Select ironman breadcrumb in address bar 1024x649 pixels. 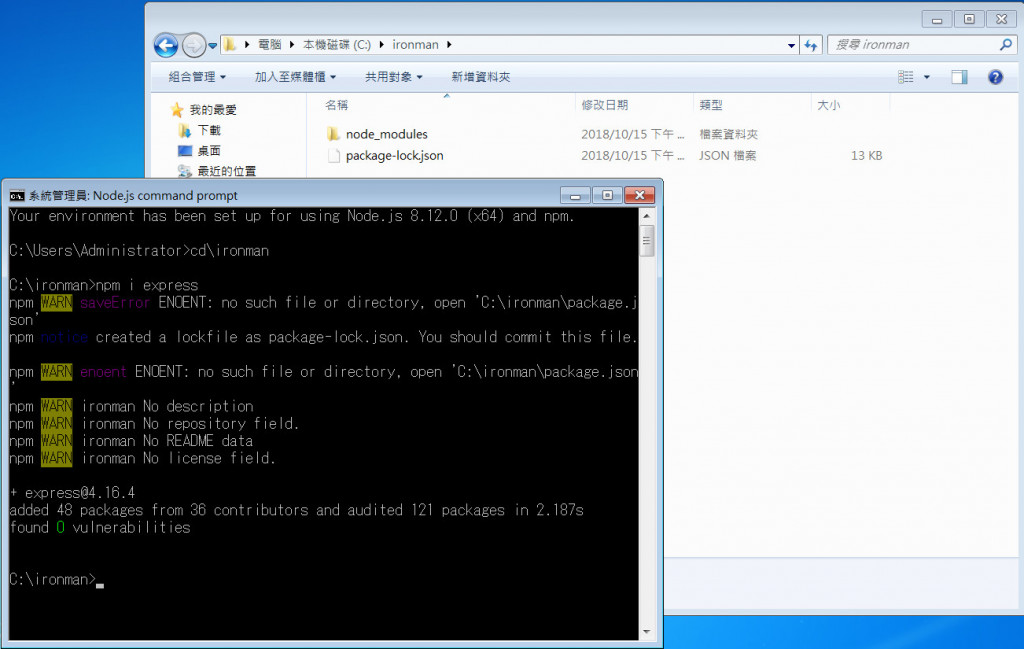pyautogui.click(x=415, y=44)
